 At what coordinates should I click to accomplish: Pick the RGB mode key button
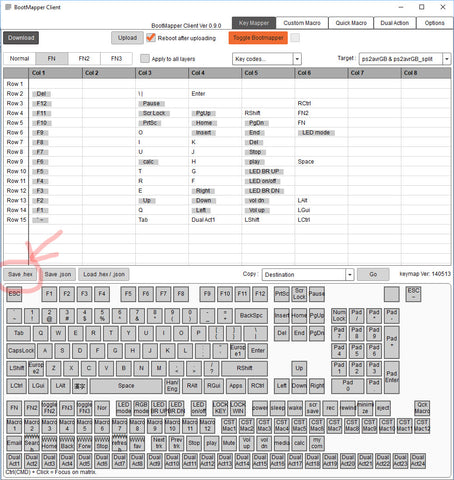141,408
